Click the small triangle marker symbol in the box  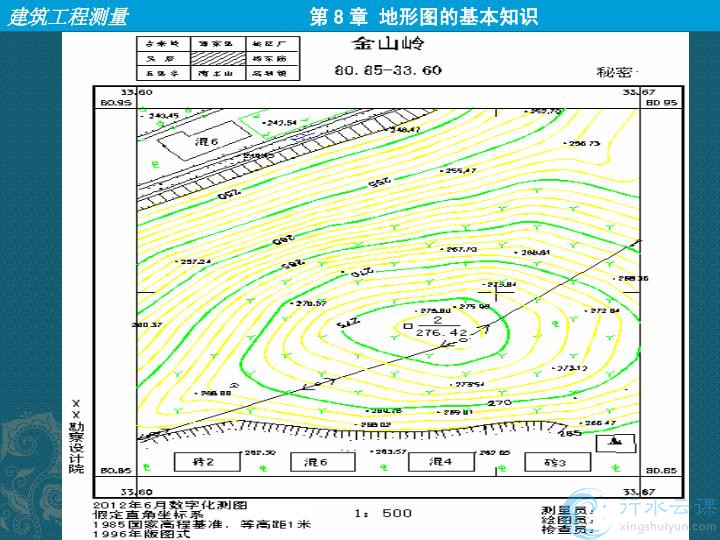pyautogui.click(x=614, y=441)
